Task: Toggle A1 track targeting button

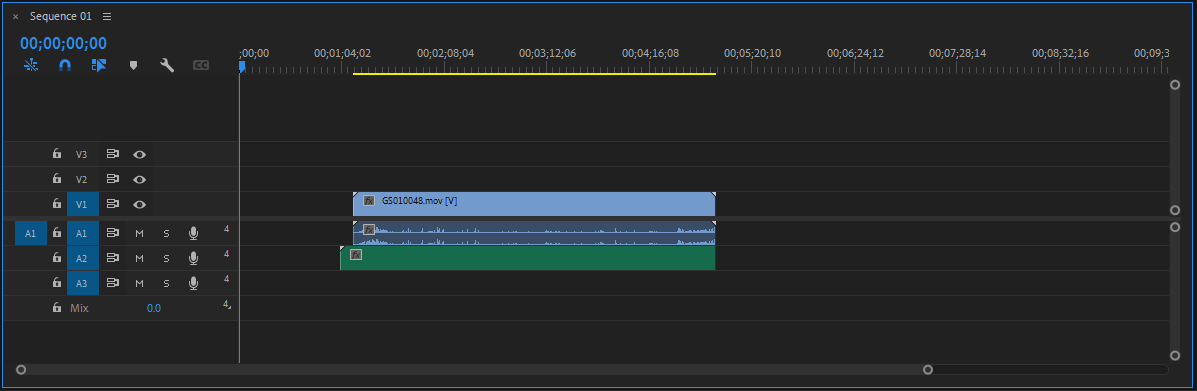Action: pyautogui.click(x=82, y=234)
